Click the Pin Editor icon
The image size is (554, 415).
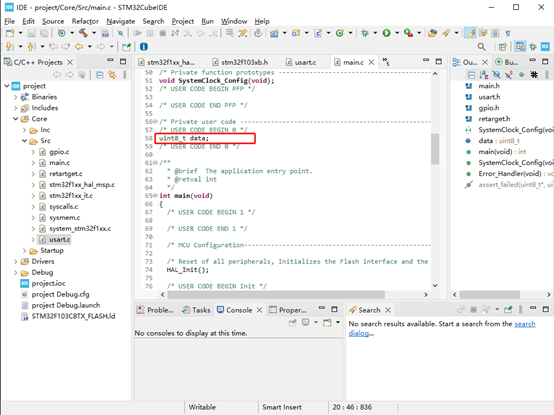tap(126, 47)
